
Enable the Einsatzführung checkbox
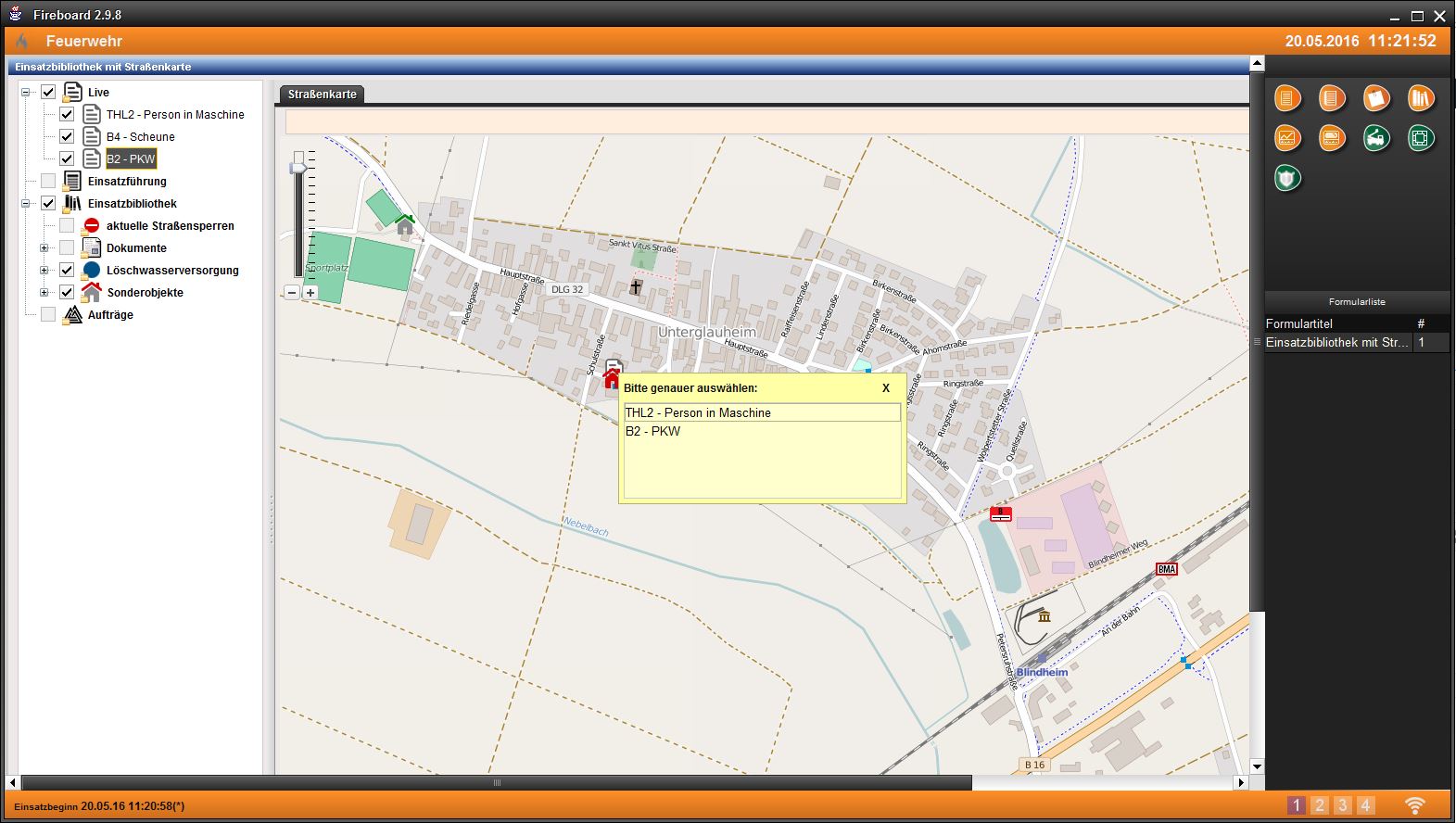(x=48, y=181)
